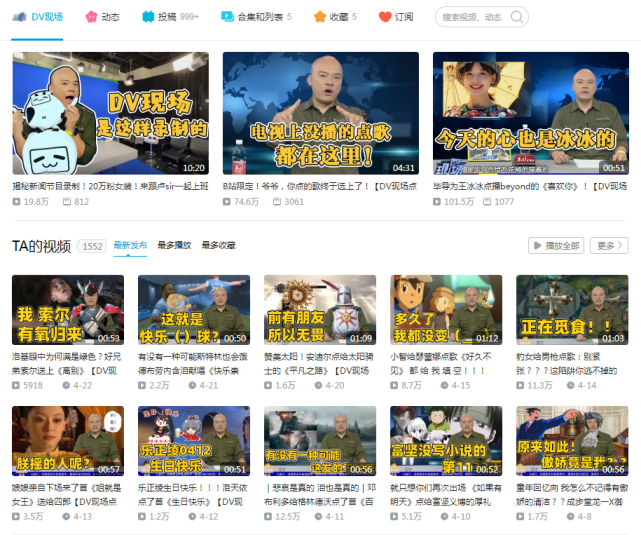
Task: Click the 1552 video count badge
Action: coord(92,246)
